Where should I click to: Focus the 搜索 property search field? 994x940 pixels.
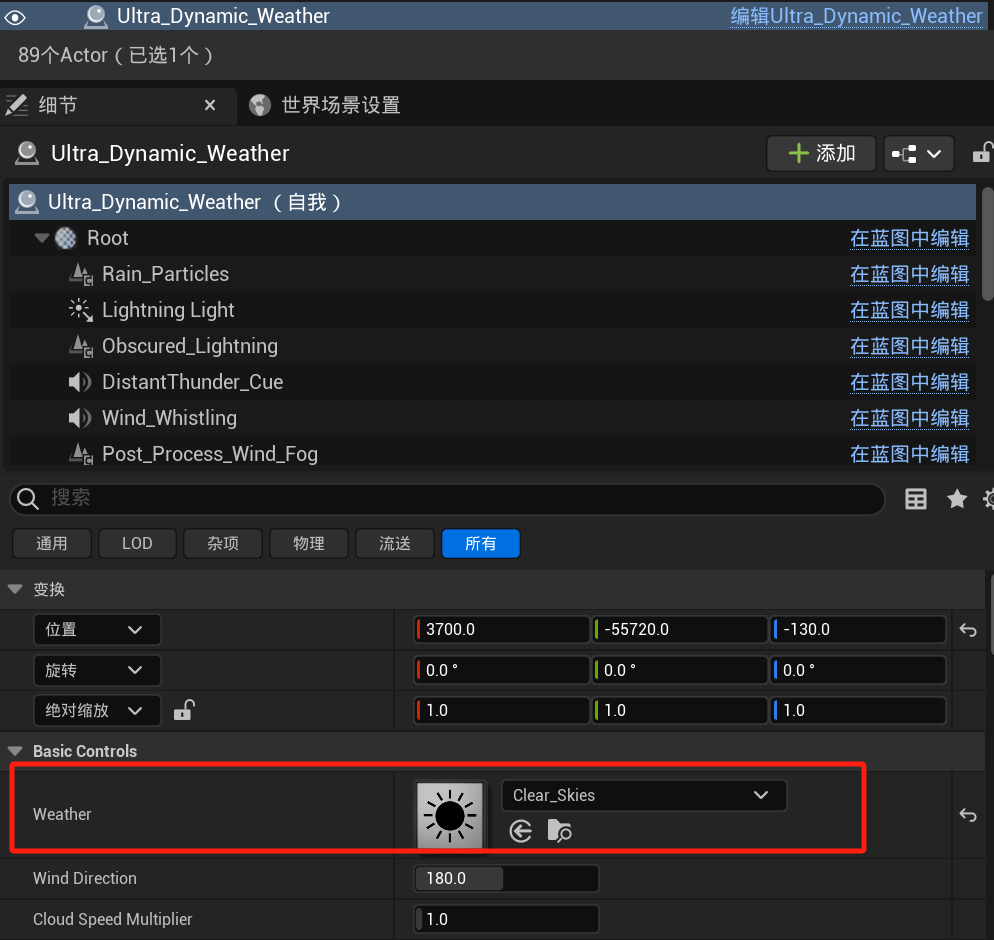click(447, 499)
